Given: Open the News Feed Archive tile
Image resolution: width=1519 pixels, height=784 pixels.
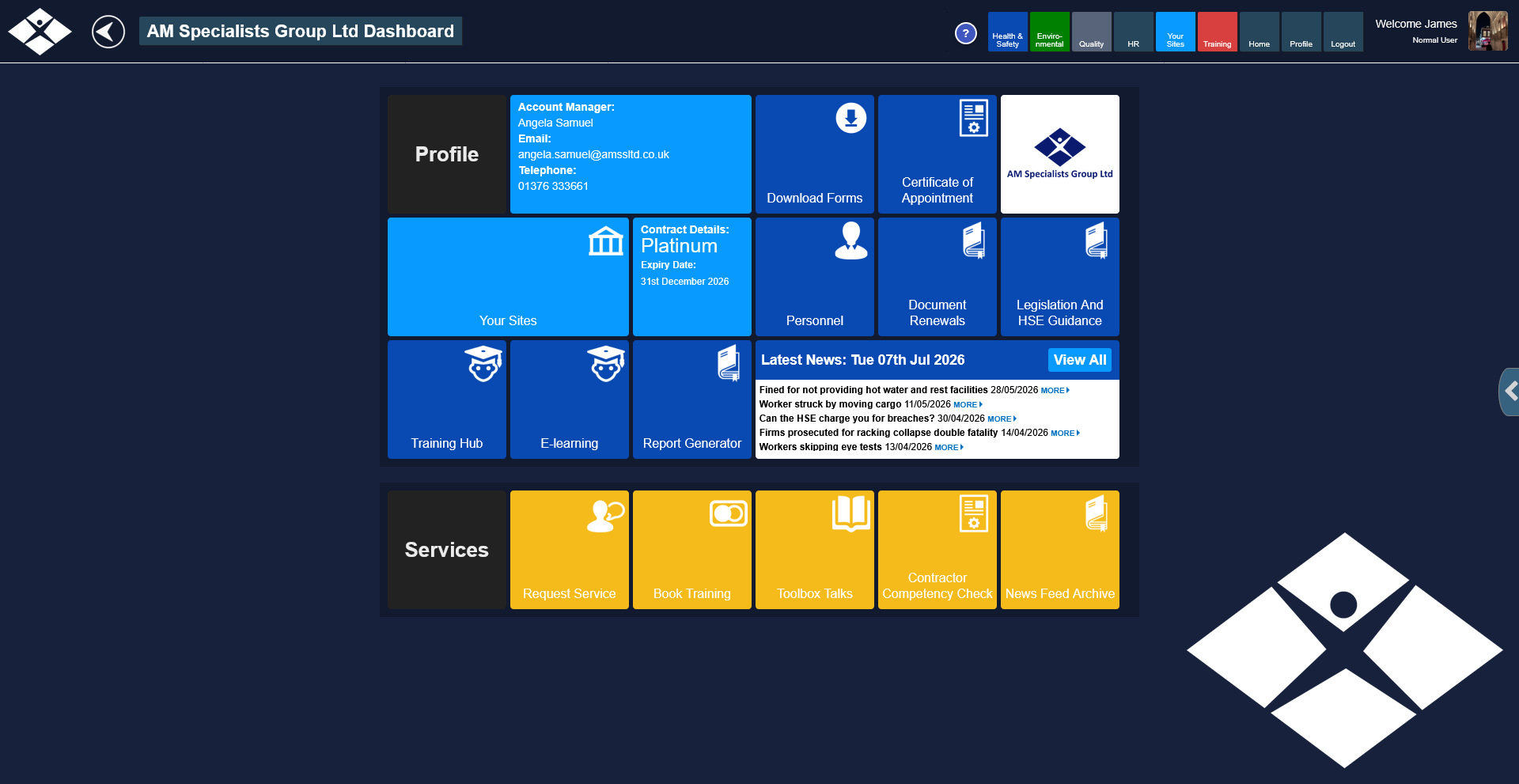Looking at the screenshot, I should 1060,550.
